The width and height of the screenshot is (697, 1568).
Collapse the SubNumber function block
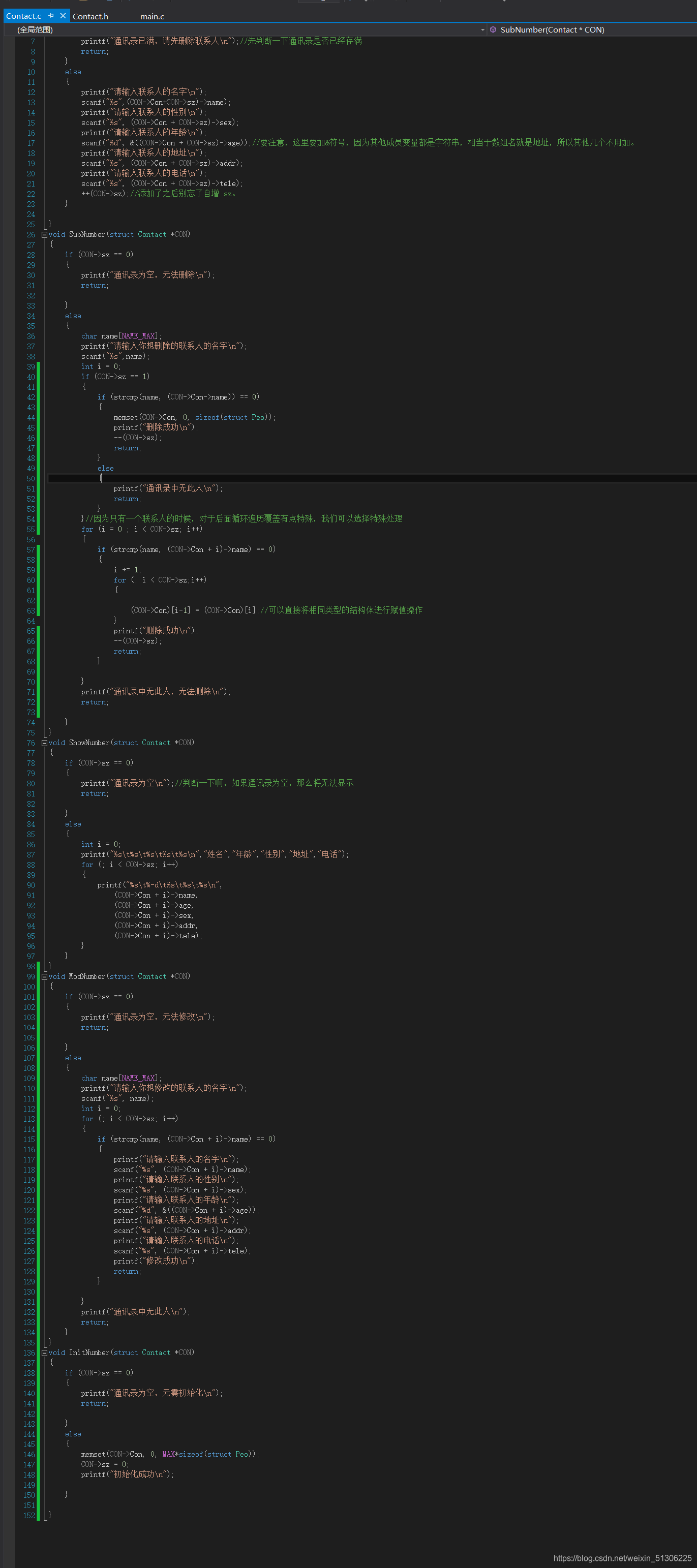point(44,234)
